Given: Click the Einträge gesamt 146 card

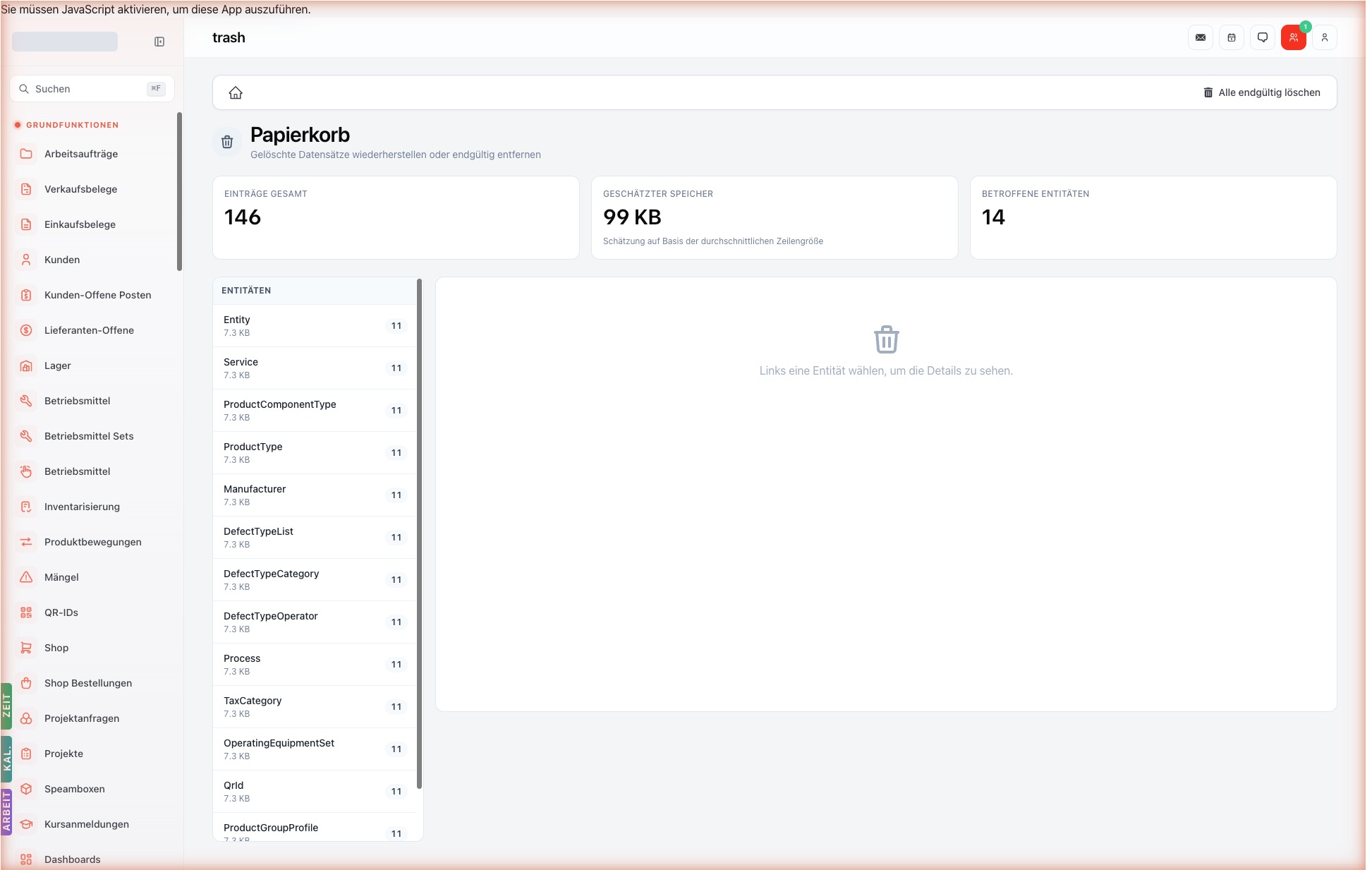Looking at the screenshot, I should [396, 217].
